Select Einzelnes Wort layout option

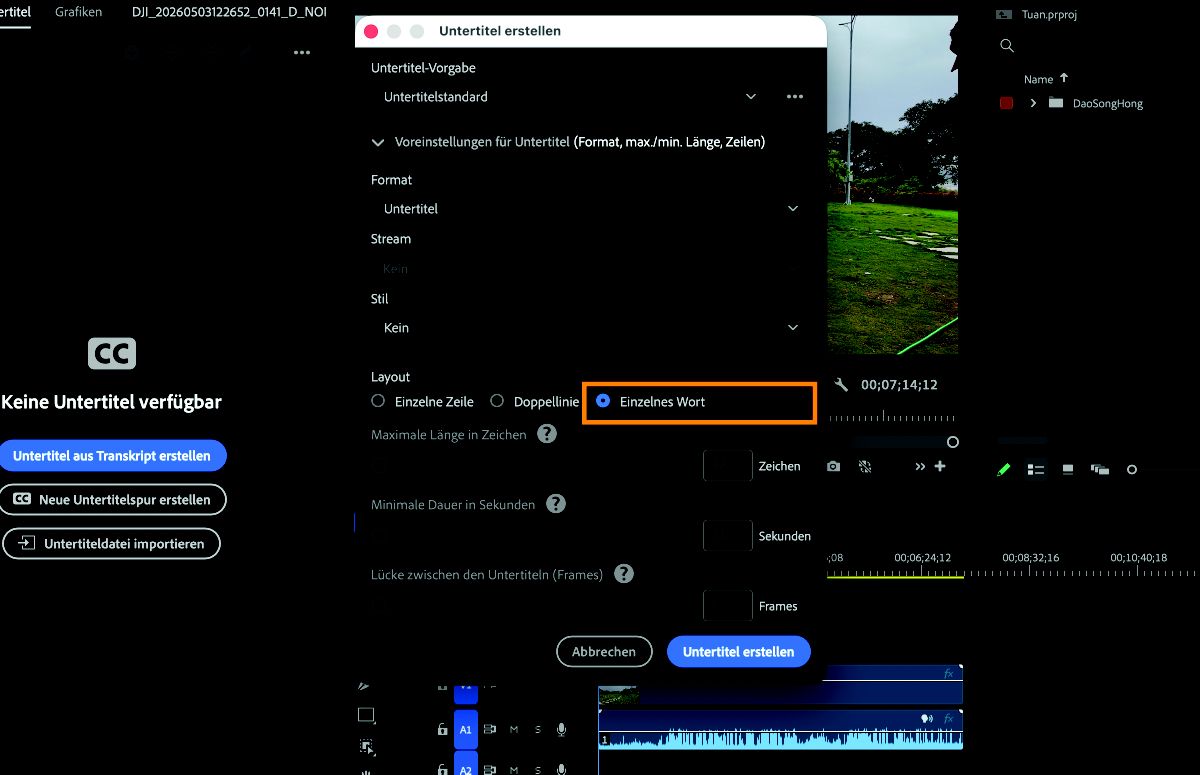pos(651,401)
